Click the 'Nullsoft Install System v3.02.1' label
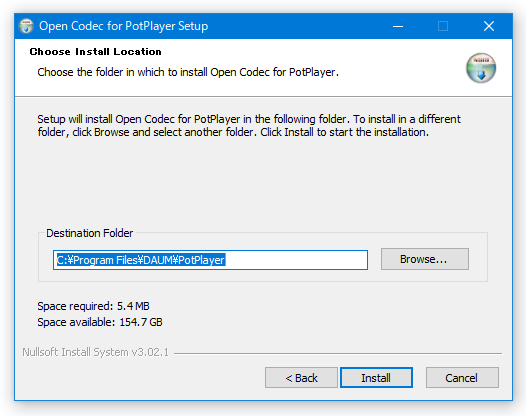526x416 pixels. 95,352
